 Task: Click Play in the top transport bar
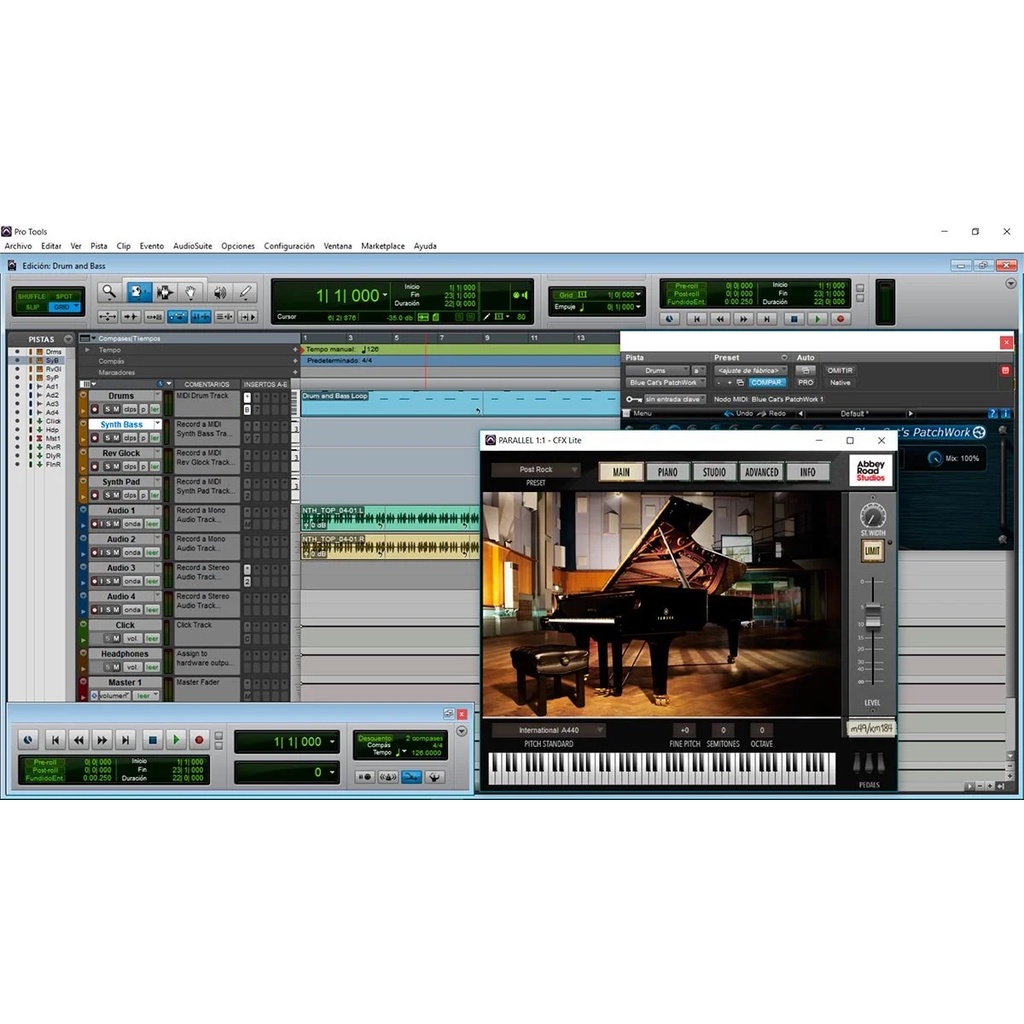(817, 319)
